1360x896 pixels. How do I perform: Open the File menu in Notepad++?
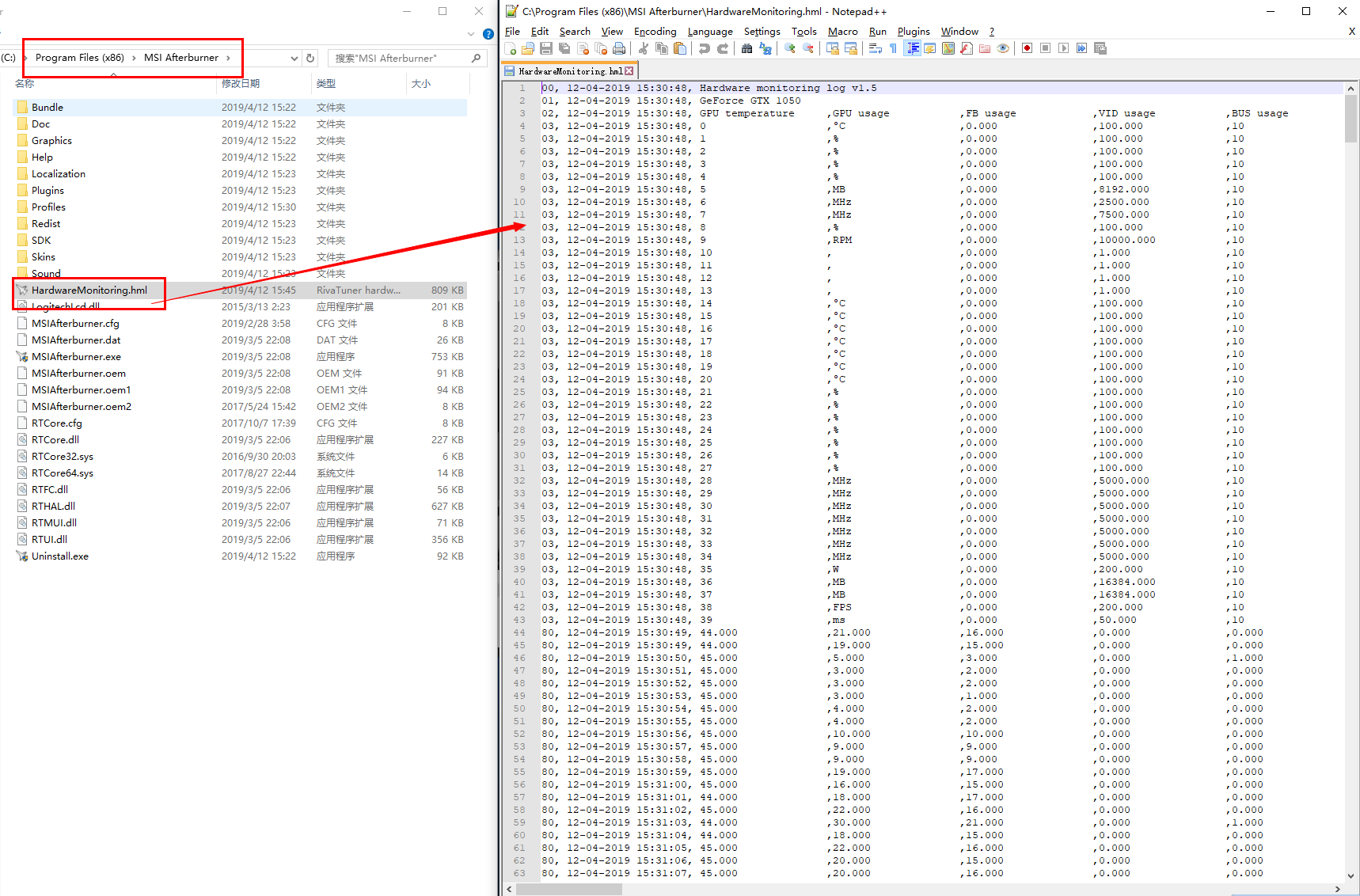[512, 32]
